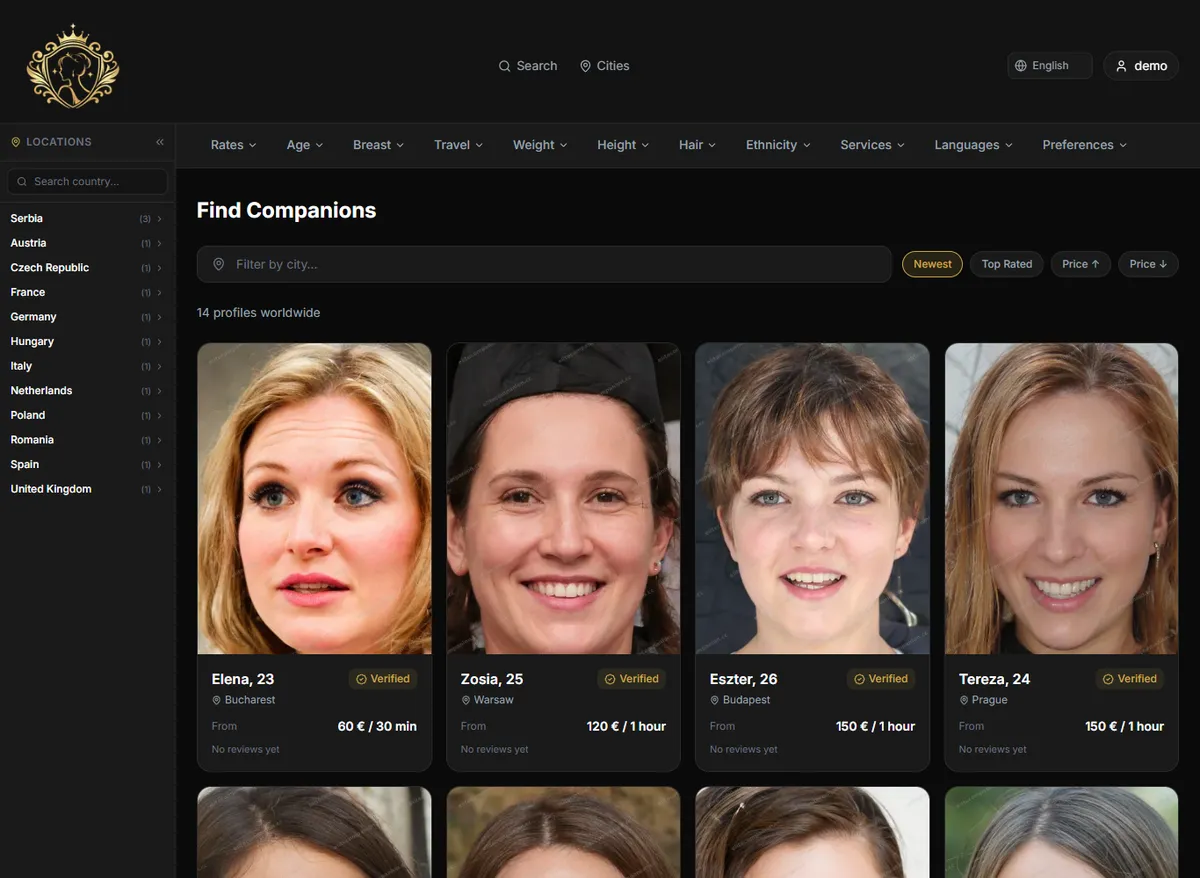This screenshot has width=1200, height=878.
Task: Click the Filter by city field
Action: tap(544, 264)
